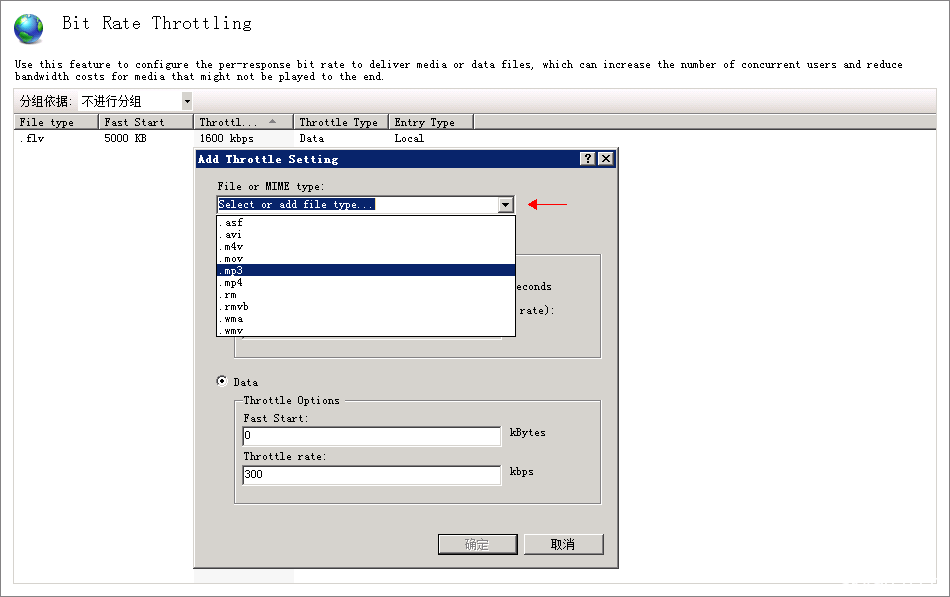Cancel the dialog with the 取消 button

coord(562,544)
